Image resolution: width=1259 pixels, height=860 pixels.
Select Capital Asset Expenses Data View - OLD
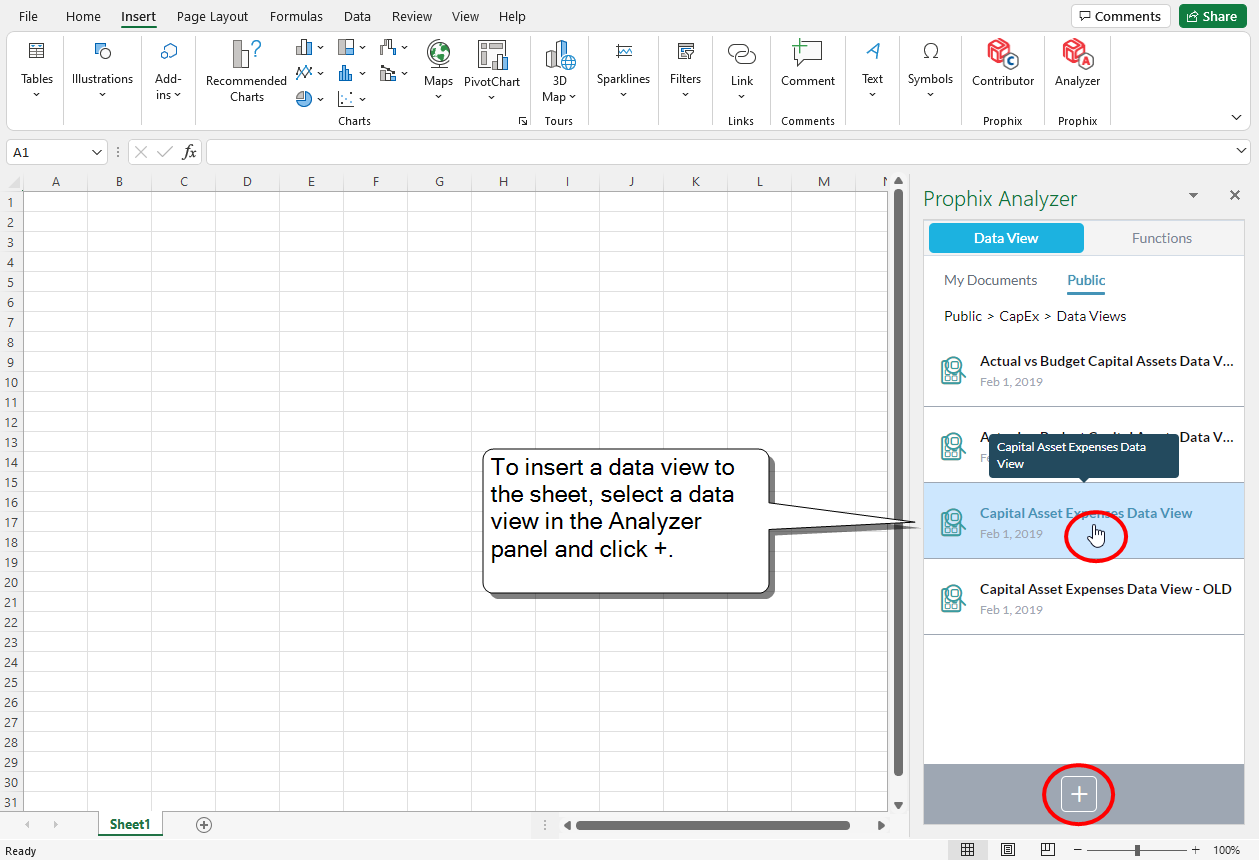(x=1083, y=597)
